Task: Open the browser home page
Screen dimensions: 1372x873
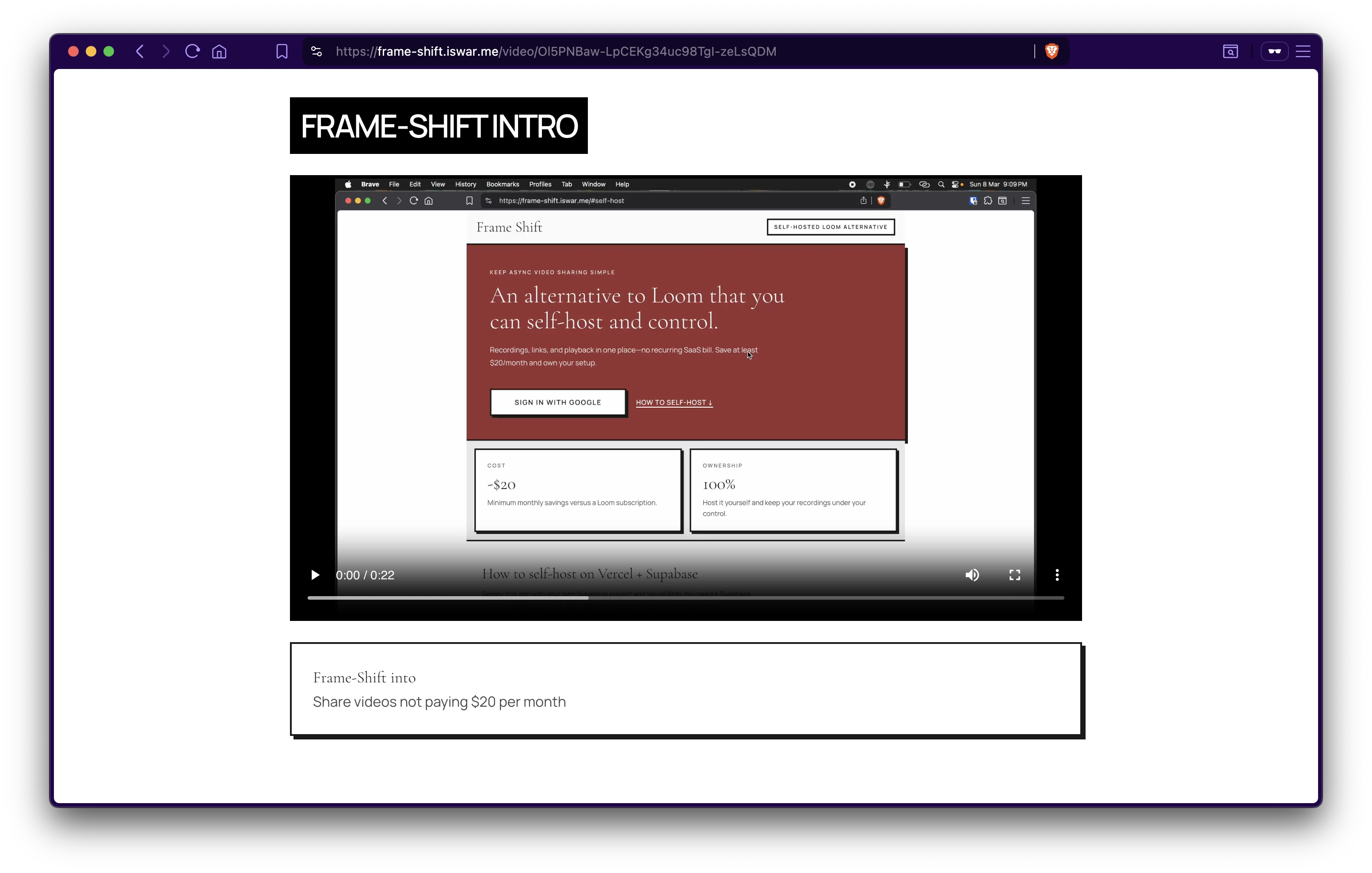Action: 218,51
